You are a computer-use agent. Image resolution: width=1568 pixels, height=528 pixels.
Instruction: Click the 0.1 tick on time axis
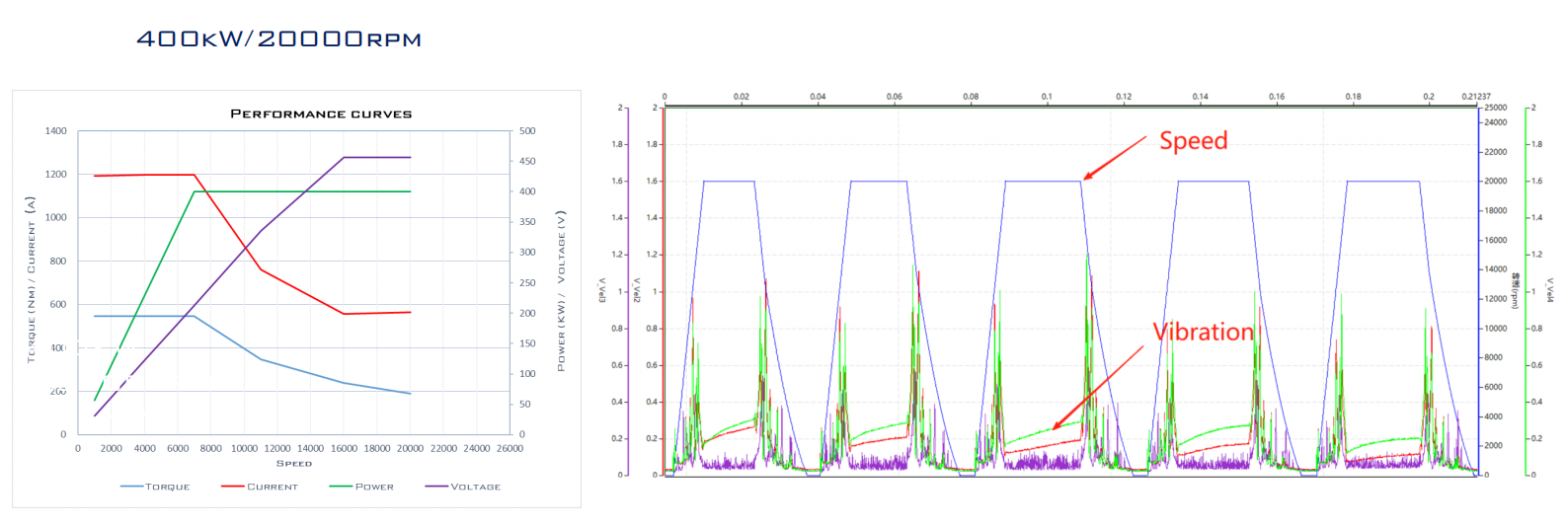1047,97
